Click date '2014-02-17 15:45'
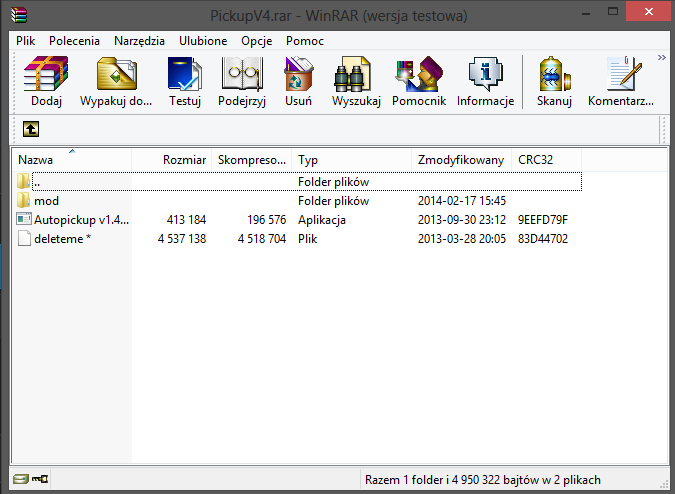Screen dimensions: 675x494 click(461, 201)
